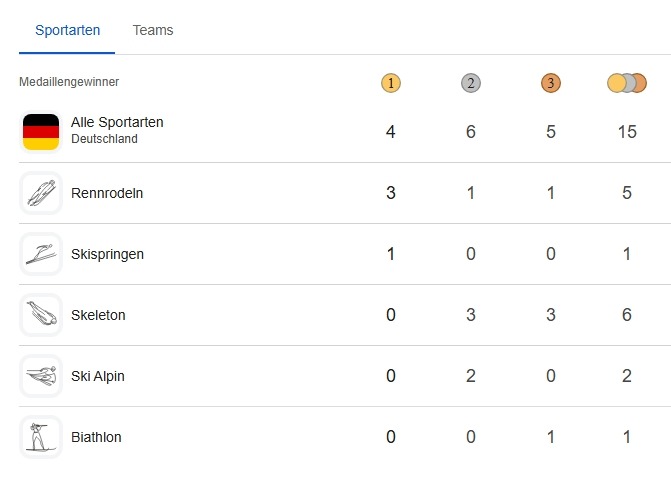Select the Sportarten tab
This screenshot has height=481, width=671.
tap(67, 30)
